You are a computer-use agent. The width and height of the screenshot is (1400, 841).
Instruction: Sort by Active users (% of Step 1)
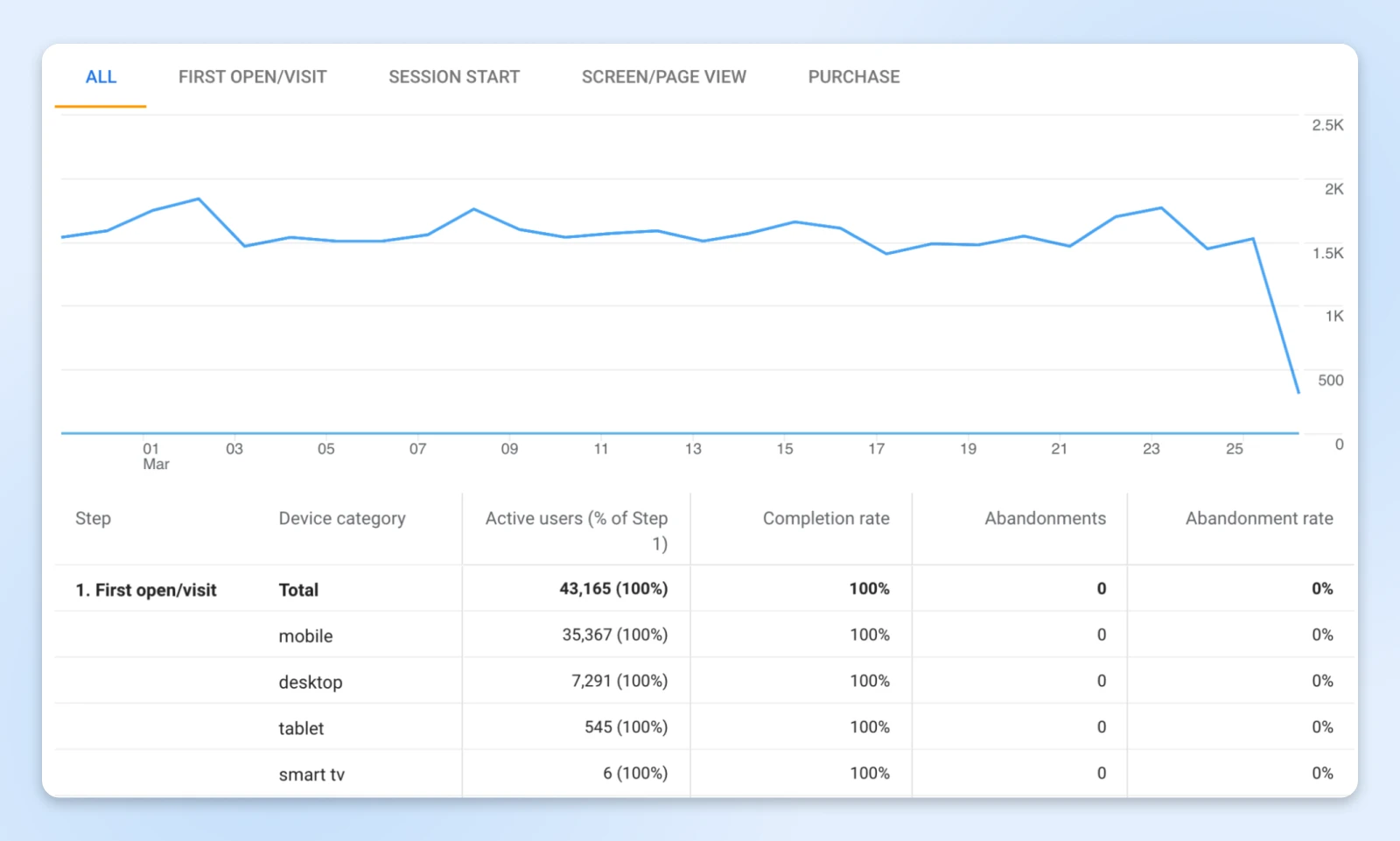tap(576, 529)
